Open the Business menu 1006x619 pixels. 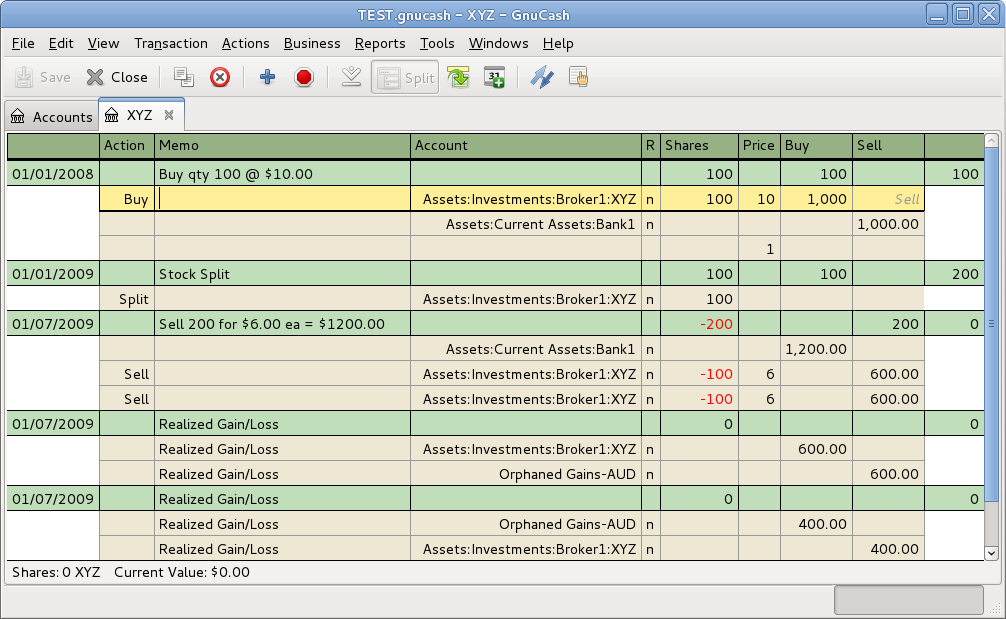pyautogui.click(x=312, y=43)
